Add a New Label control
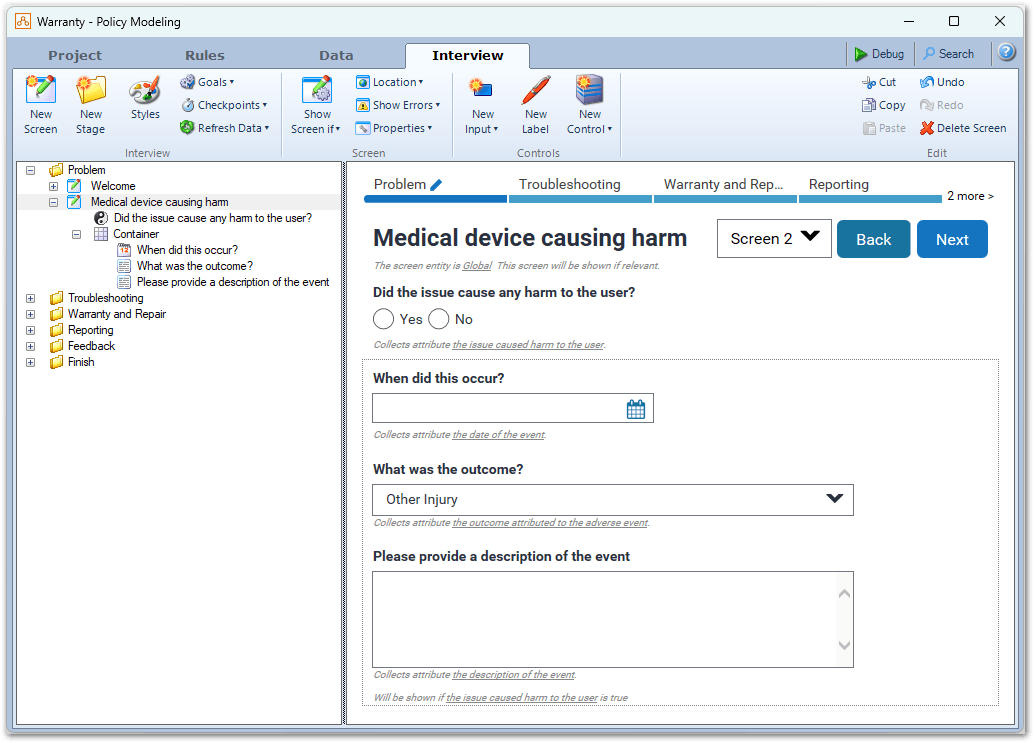This screenshot has height=743, width=1034. point(535,104)
